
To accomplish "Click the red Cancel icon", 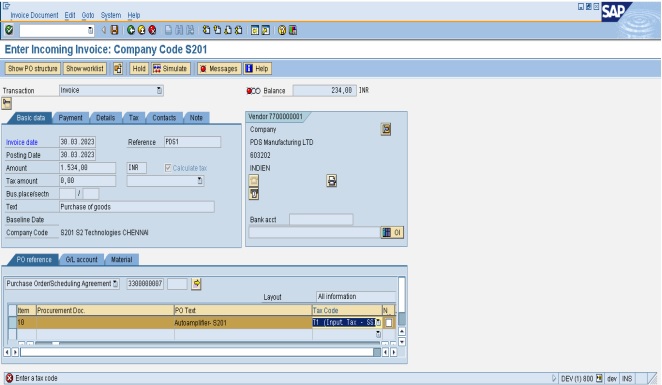I will (152, 30).
